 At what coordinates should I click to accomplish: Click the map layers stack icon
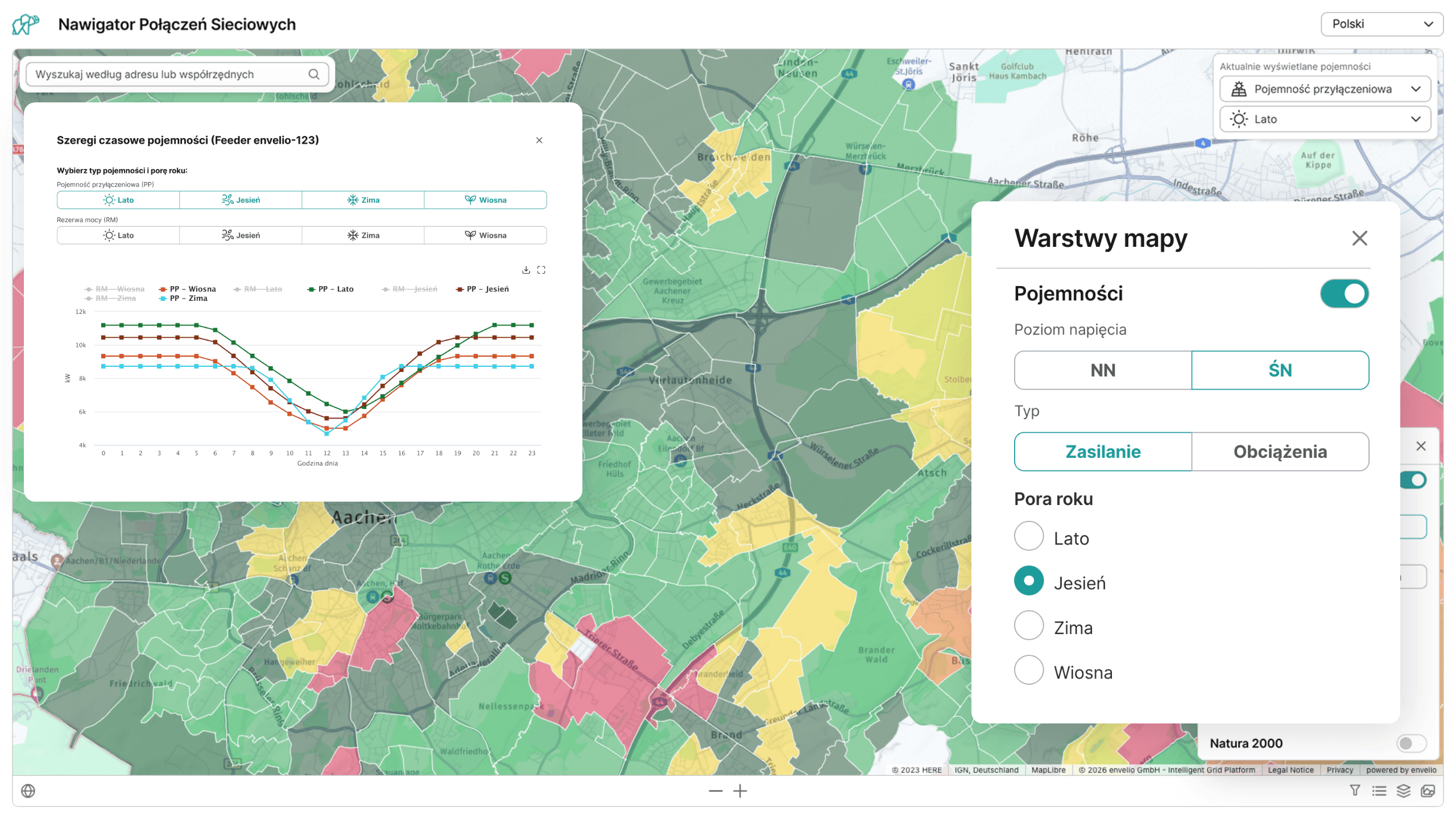click(x=1403, y=791)
